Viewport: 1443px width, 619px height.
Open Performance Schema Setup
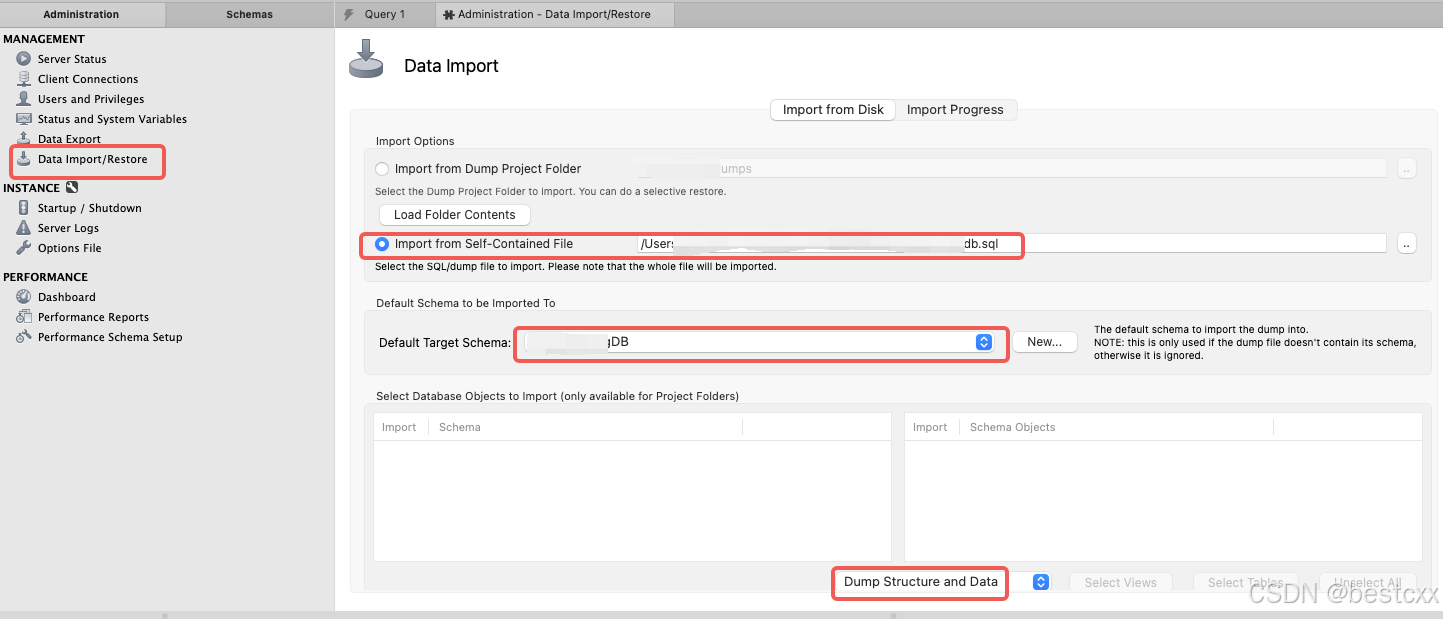click(x=110, y=337)
